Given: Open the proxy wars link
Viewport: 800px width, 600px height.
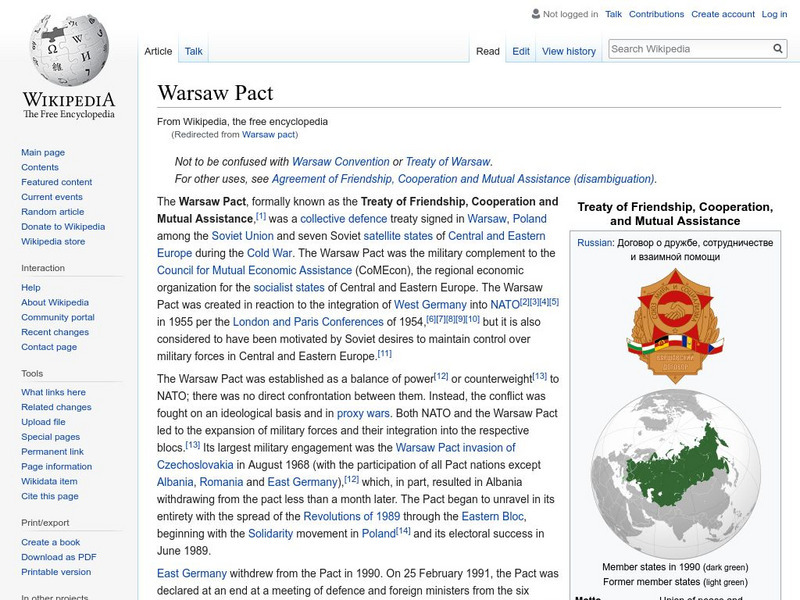Looking at the screenshot, I should coord(363,413).
